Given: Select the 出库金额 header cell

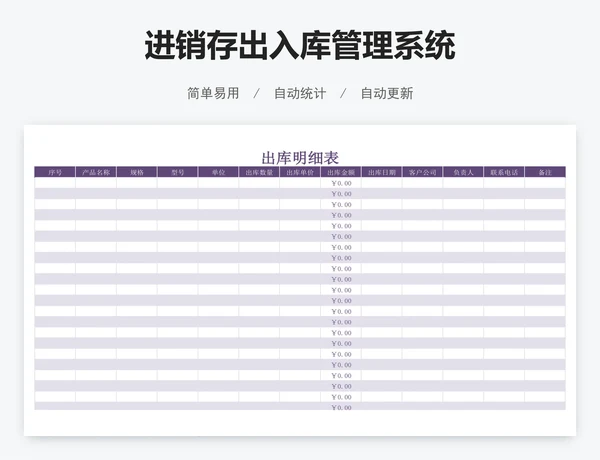Looking at the screenshot, I should 341,172.
